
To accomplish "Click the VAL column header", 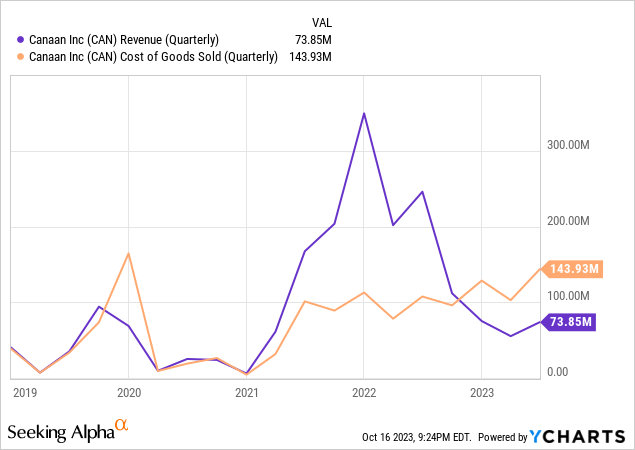I will point(320,20).
